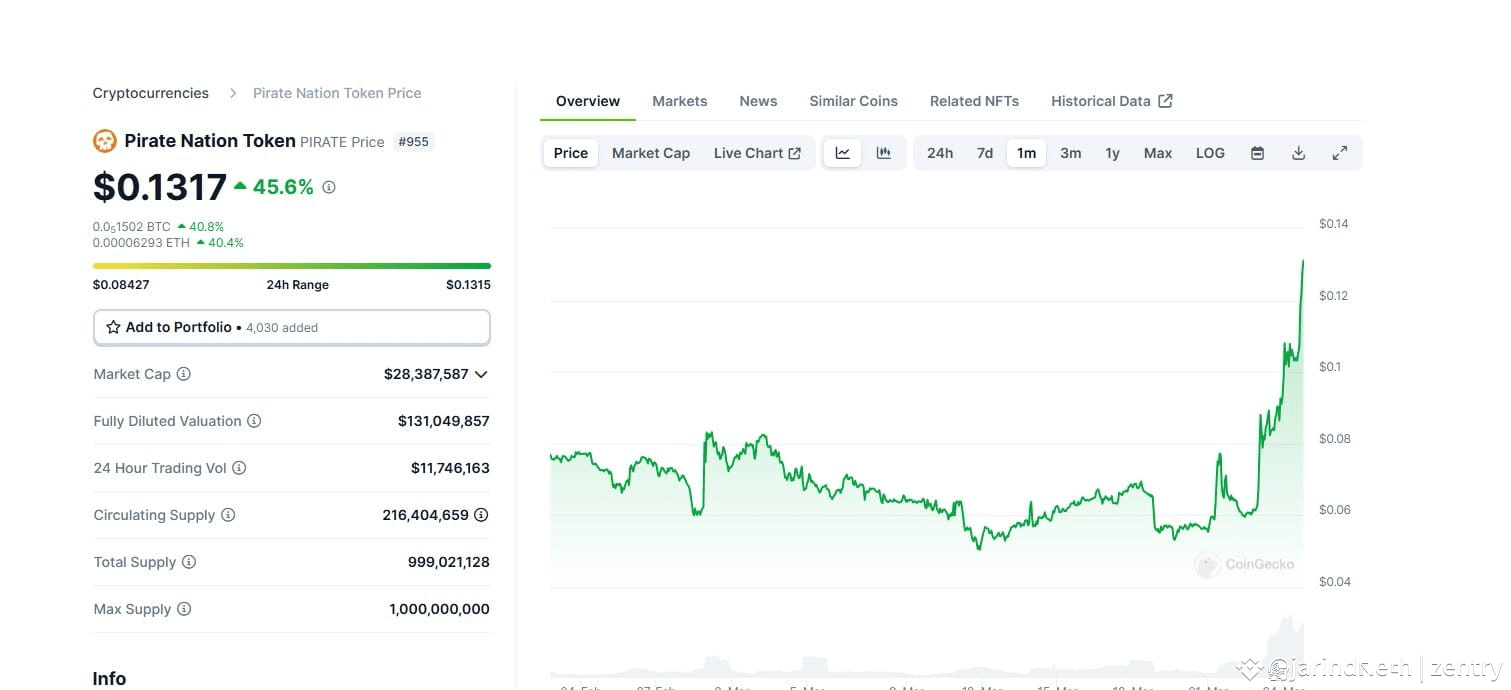Switch to line chart view icon
Image resolution: width=1511 pixels, height=690 pixels.
tap(843, 153)
